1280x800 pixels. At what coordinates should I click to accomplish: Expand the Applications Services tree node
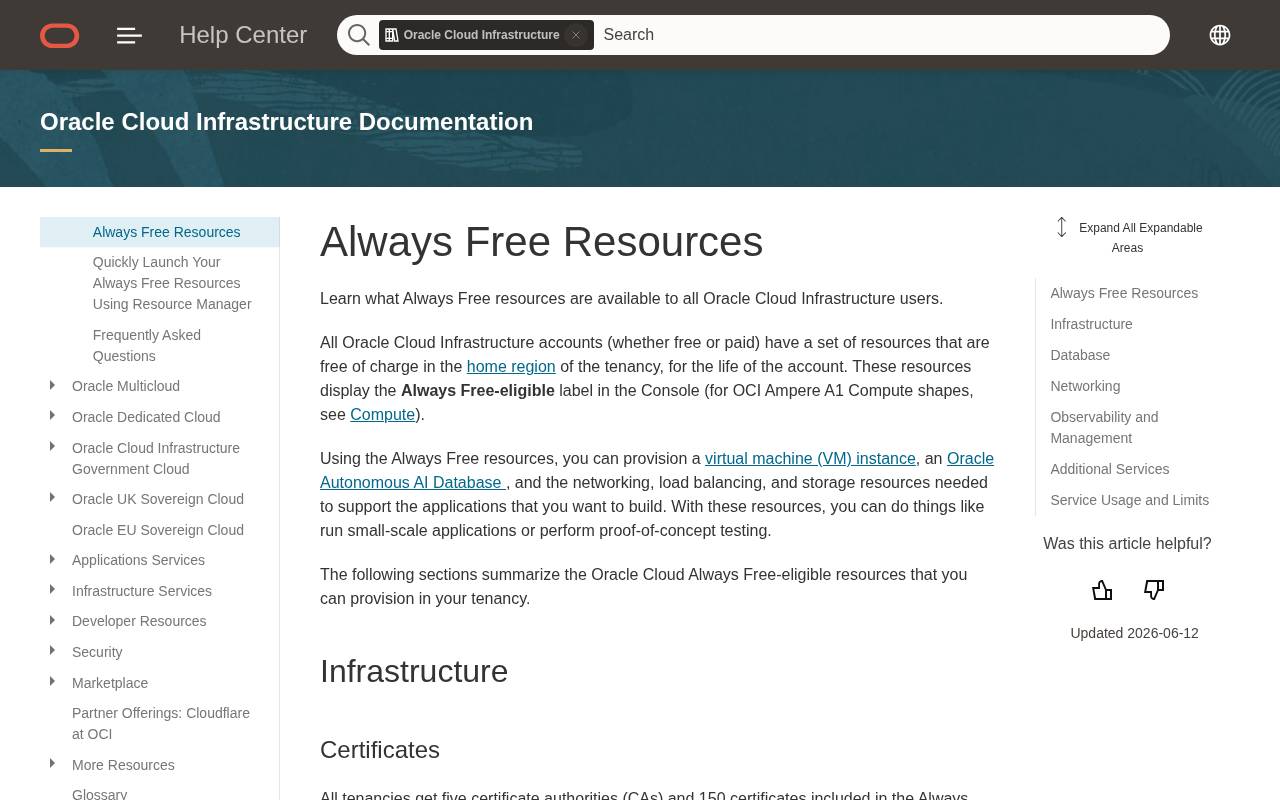[x=52, y=559]
